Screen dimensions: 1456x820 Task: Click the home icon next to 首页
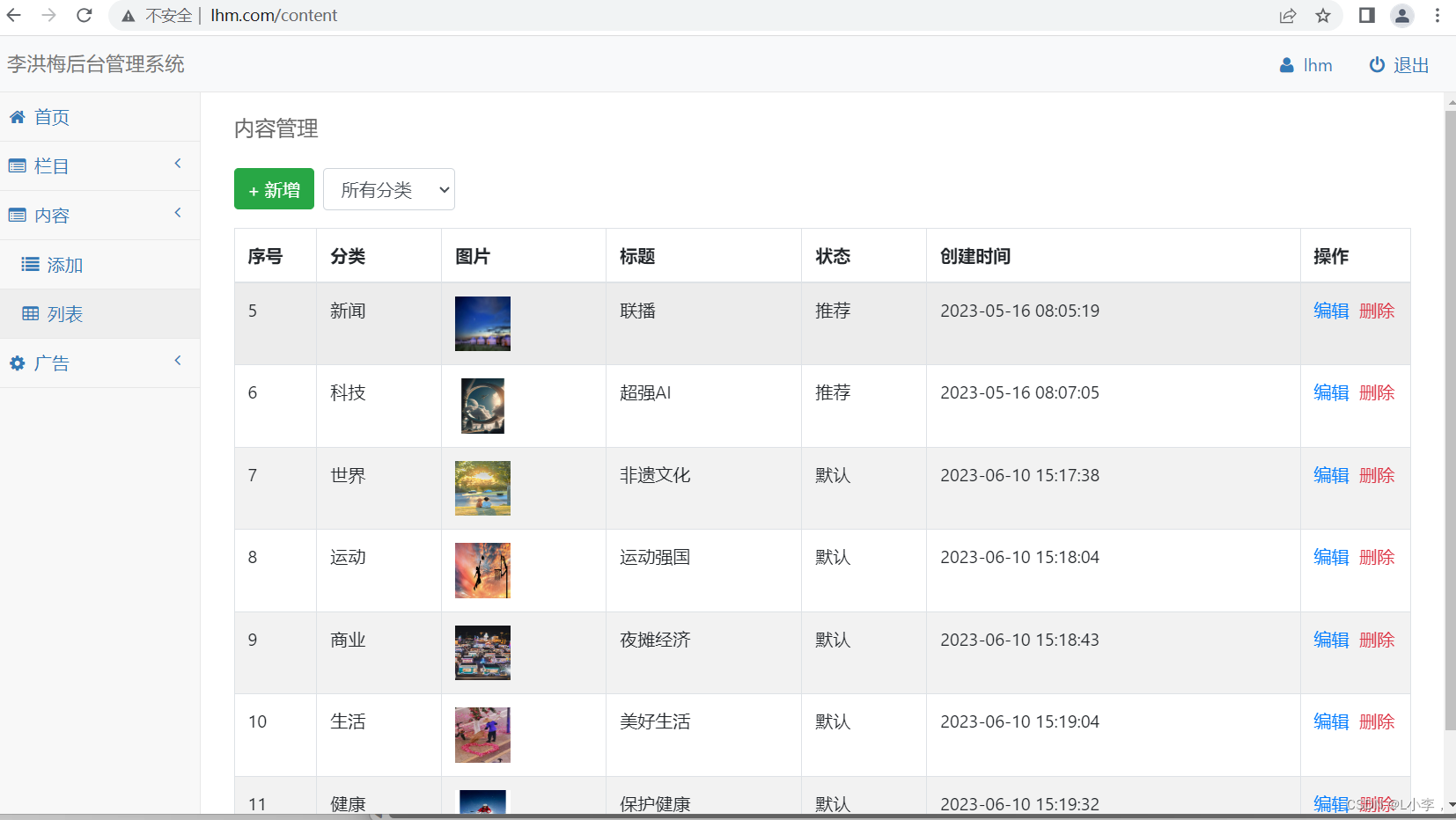point(17,116)
